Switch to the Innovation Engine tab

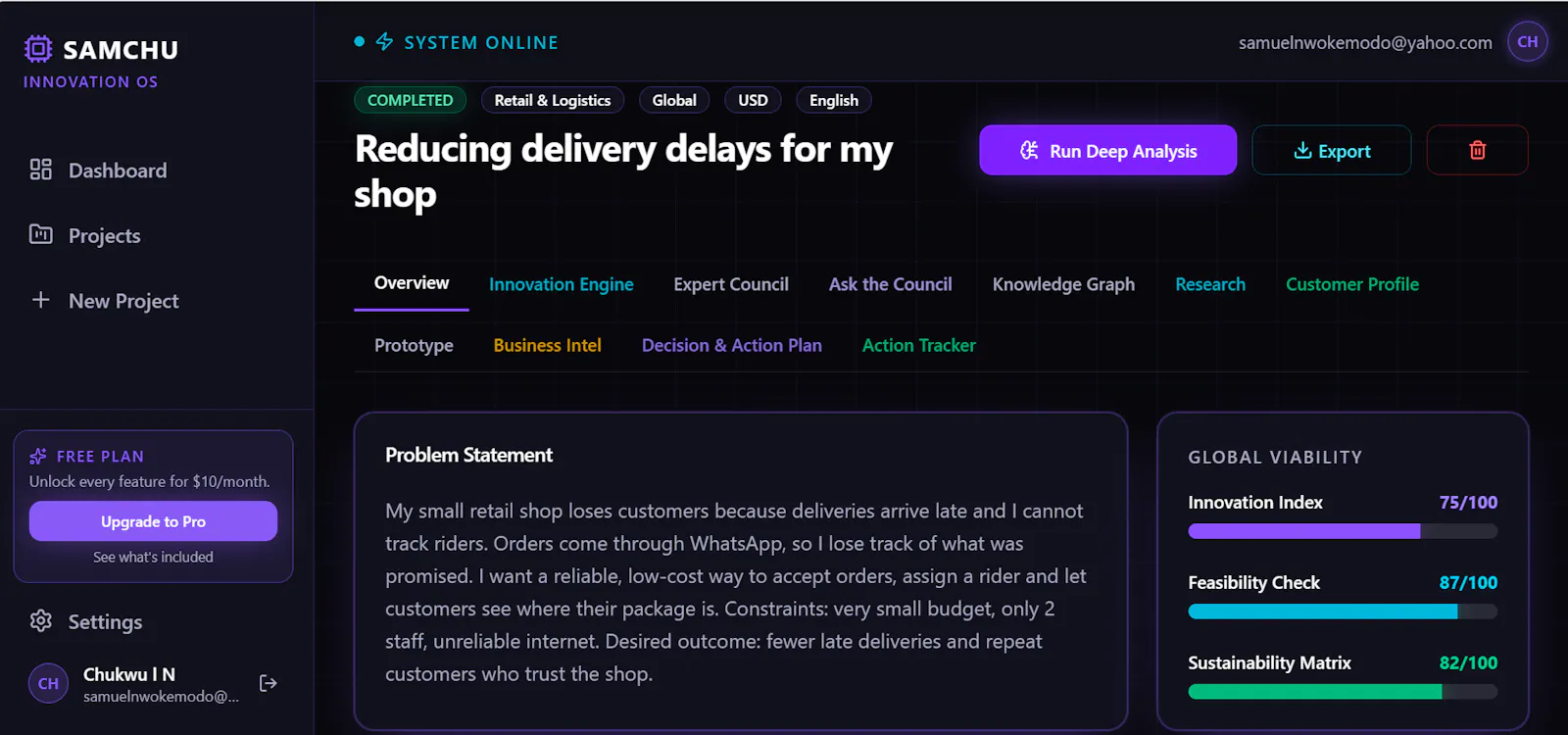pyautogui.click(x=561, y=284)
